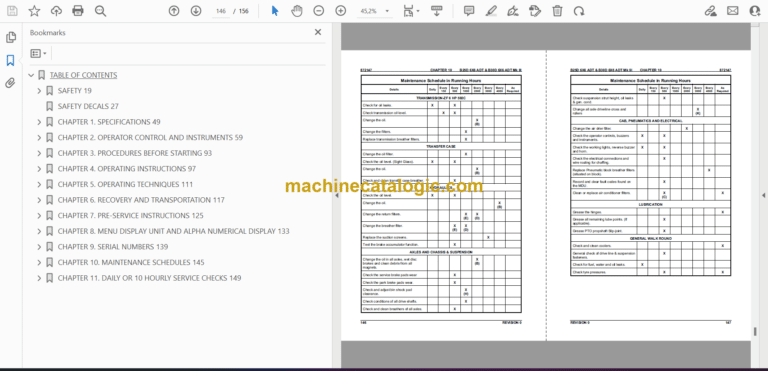Expand CHAPTER 7 bookmark arrow

tap(39, 216)
